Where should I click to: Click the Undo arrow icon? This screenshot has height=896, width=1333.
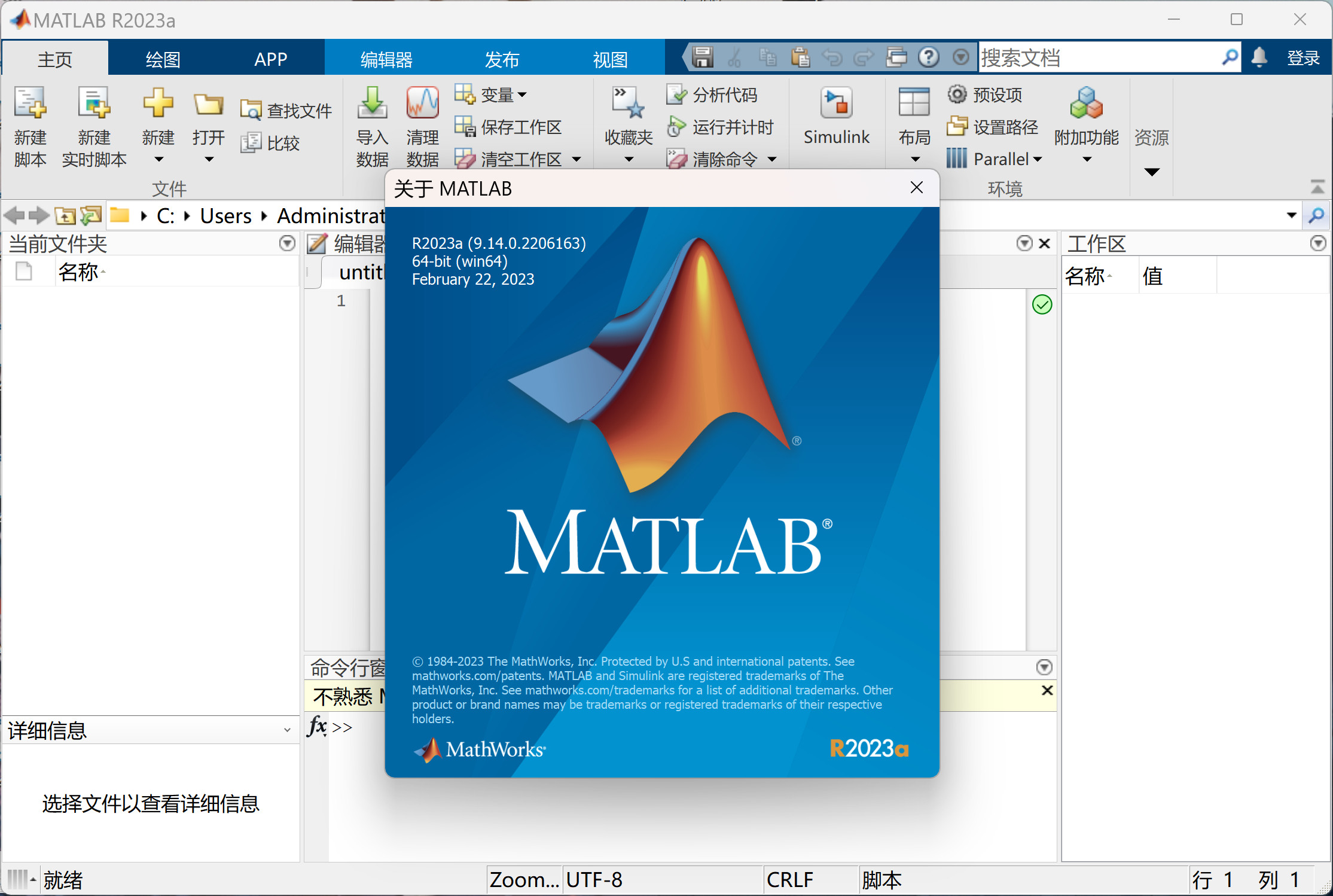click(832, 57)
